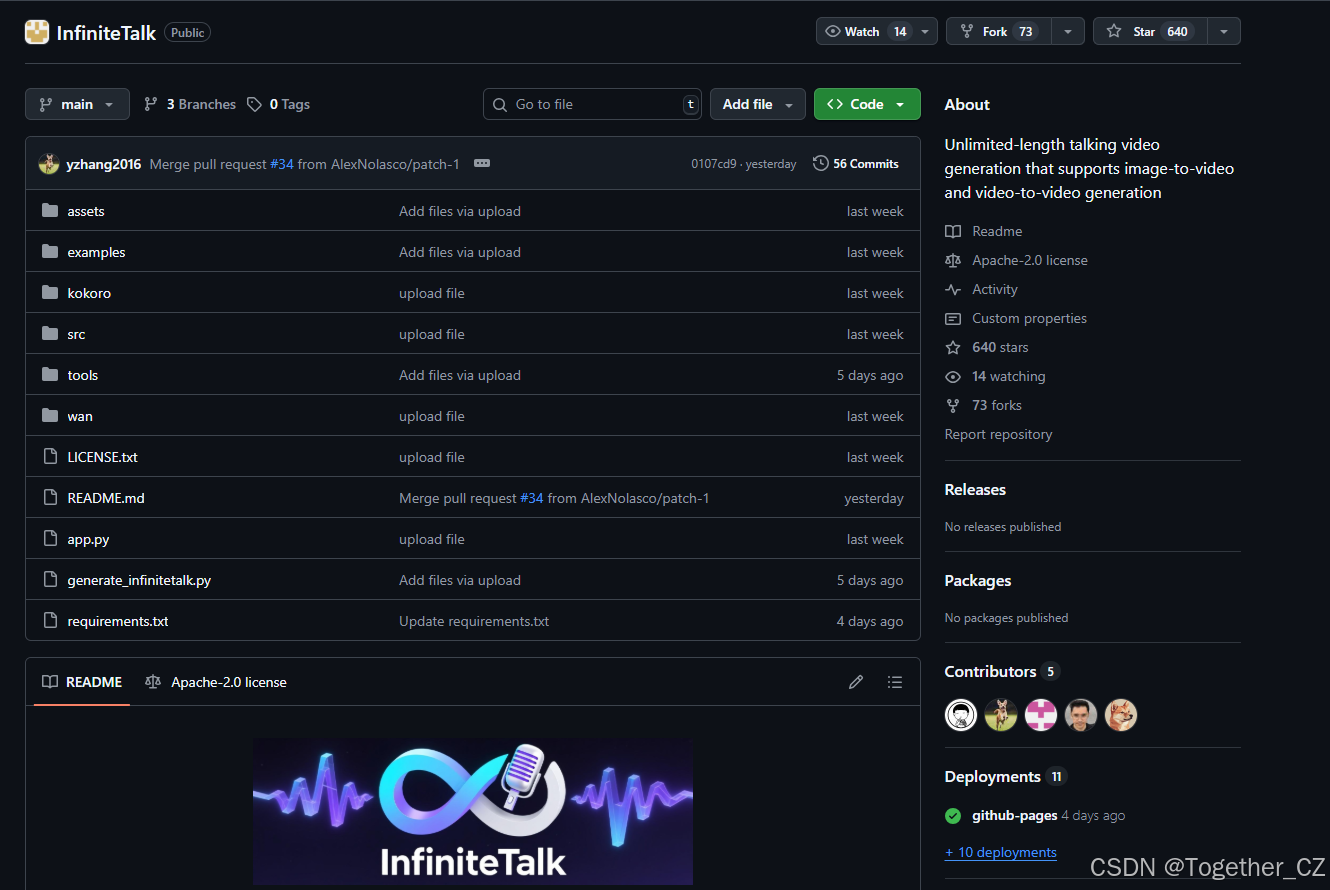Open the 56 Commits history

(856, 163)
